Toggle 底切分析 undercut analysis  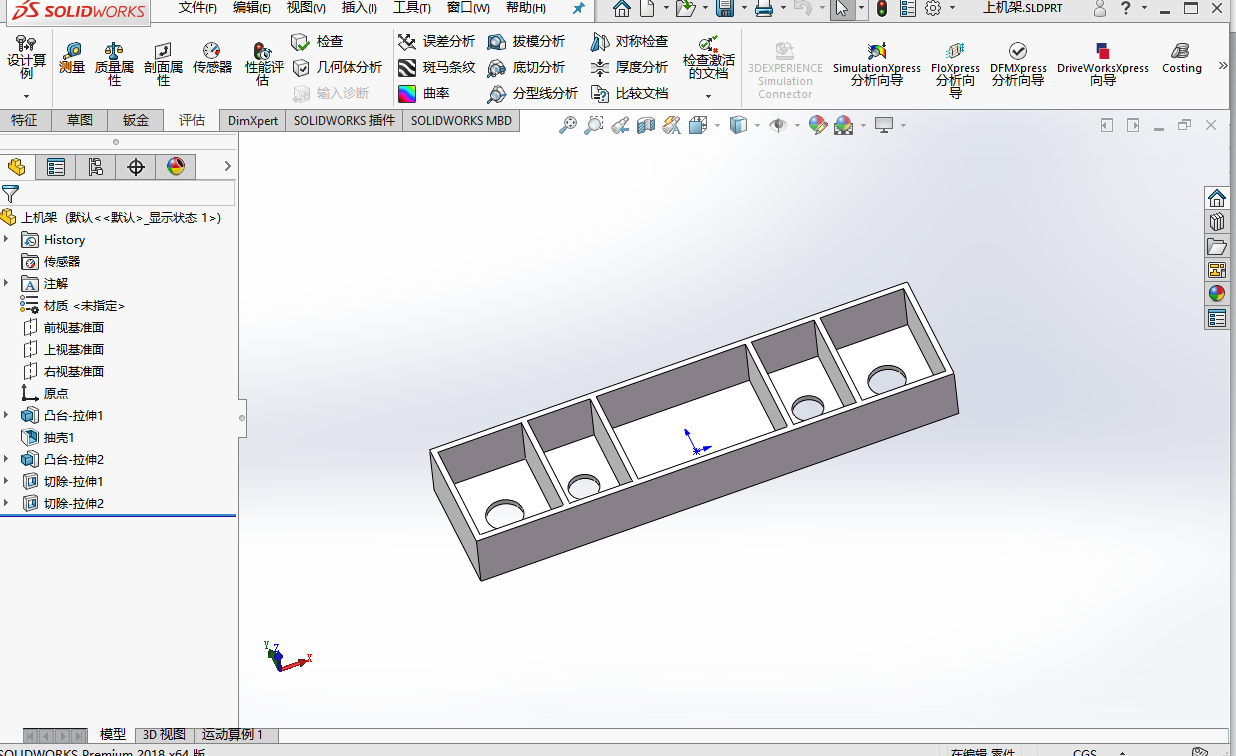point(526,67)
